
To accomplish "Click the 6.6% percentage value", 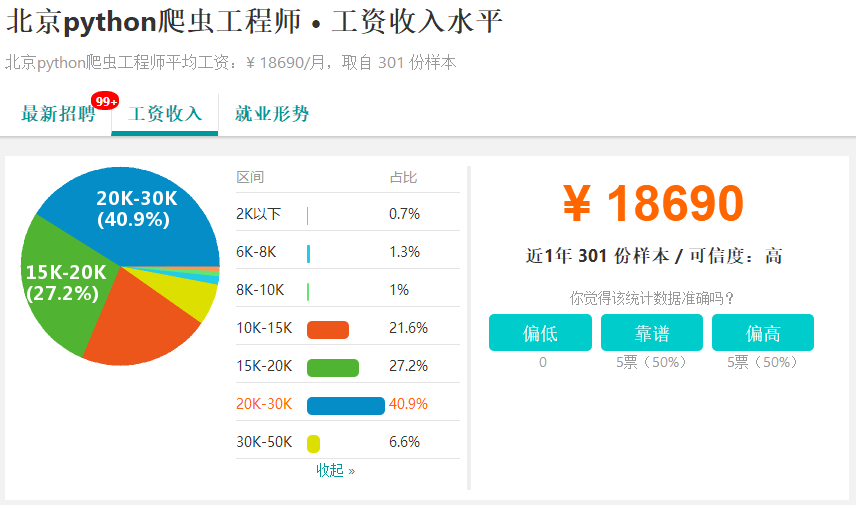I will tap(405, 441).
